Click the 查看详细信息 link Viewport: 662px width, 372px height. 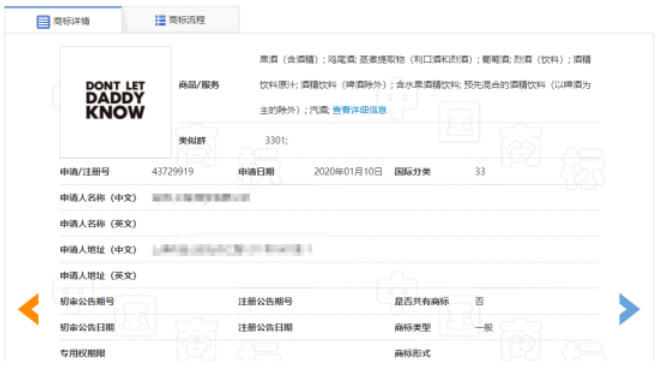click(359, 110)
